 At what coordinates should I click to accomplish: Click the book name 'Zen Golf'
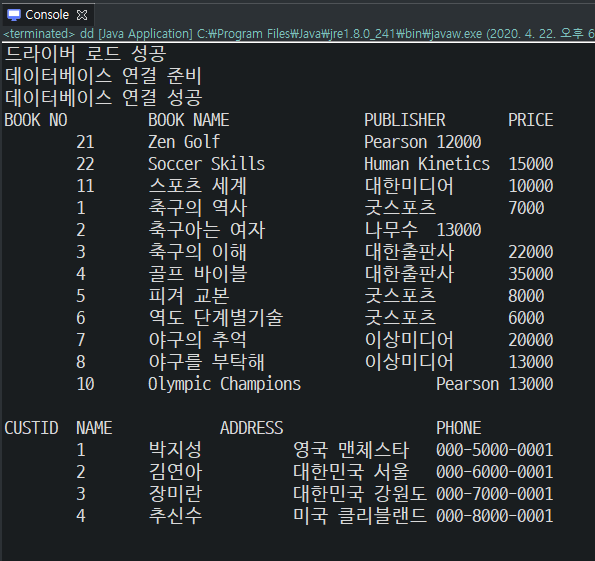point(184,142)
